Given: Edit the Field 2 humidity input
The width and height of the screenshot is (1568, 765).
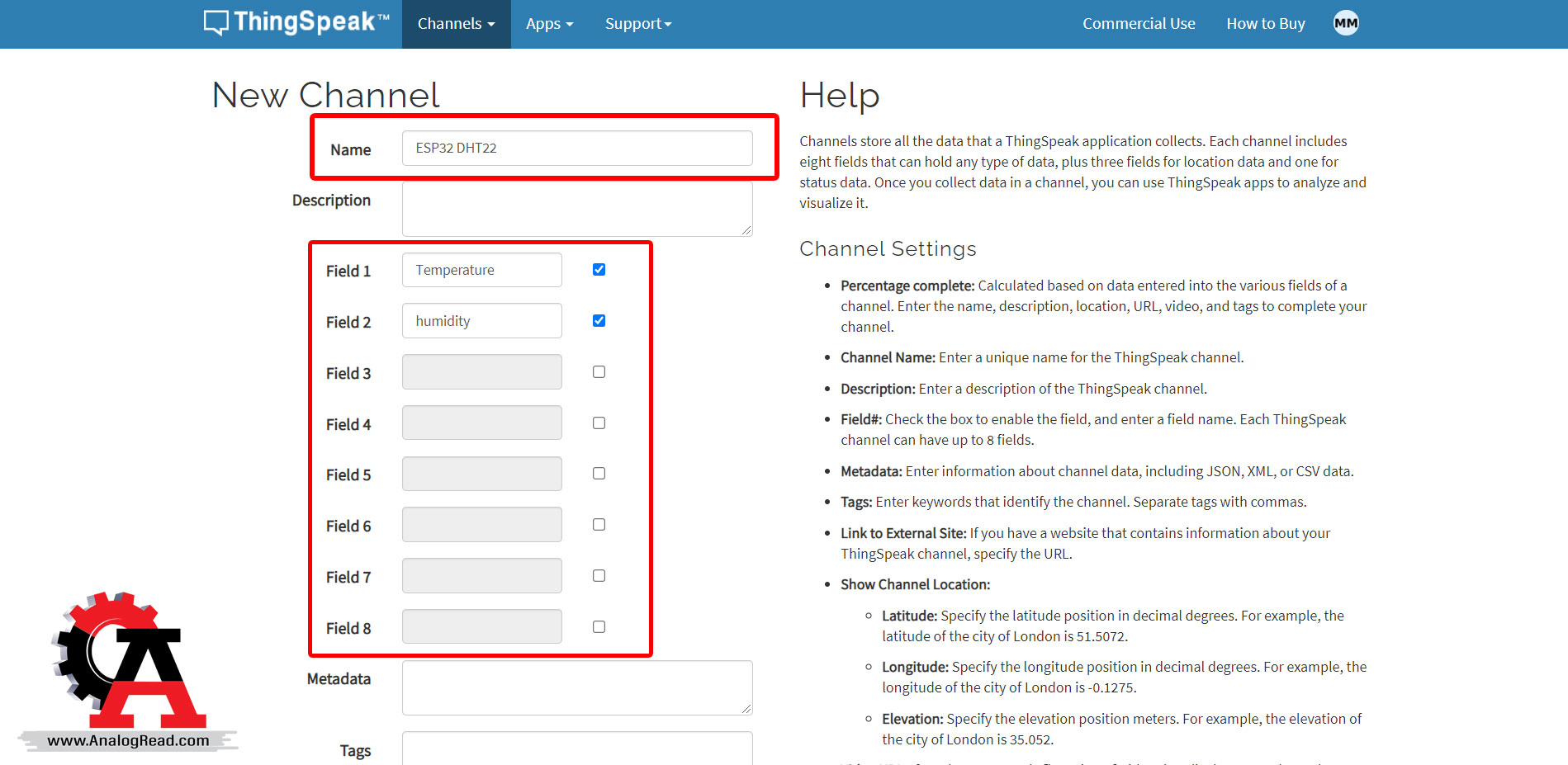Looking at the screenshot, I should tap(482, 321).
